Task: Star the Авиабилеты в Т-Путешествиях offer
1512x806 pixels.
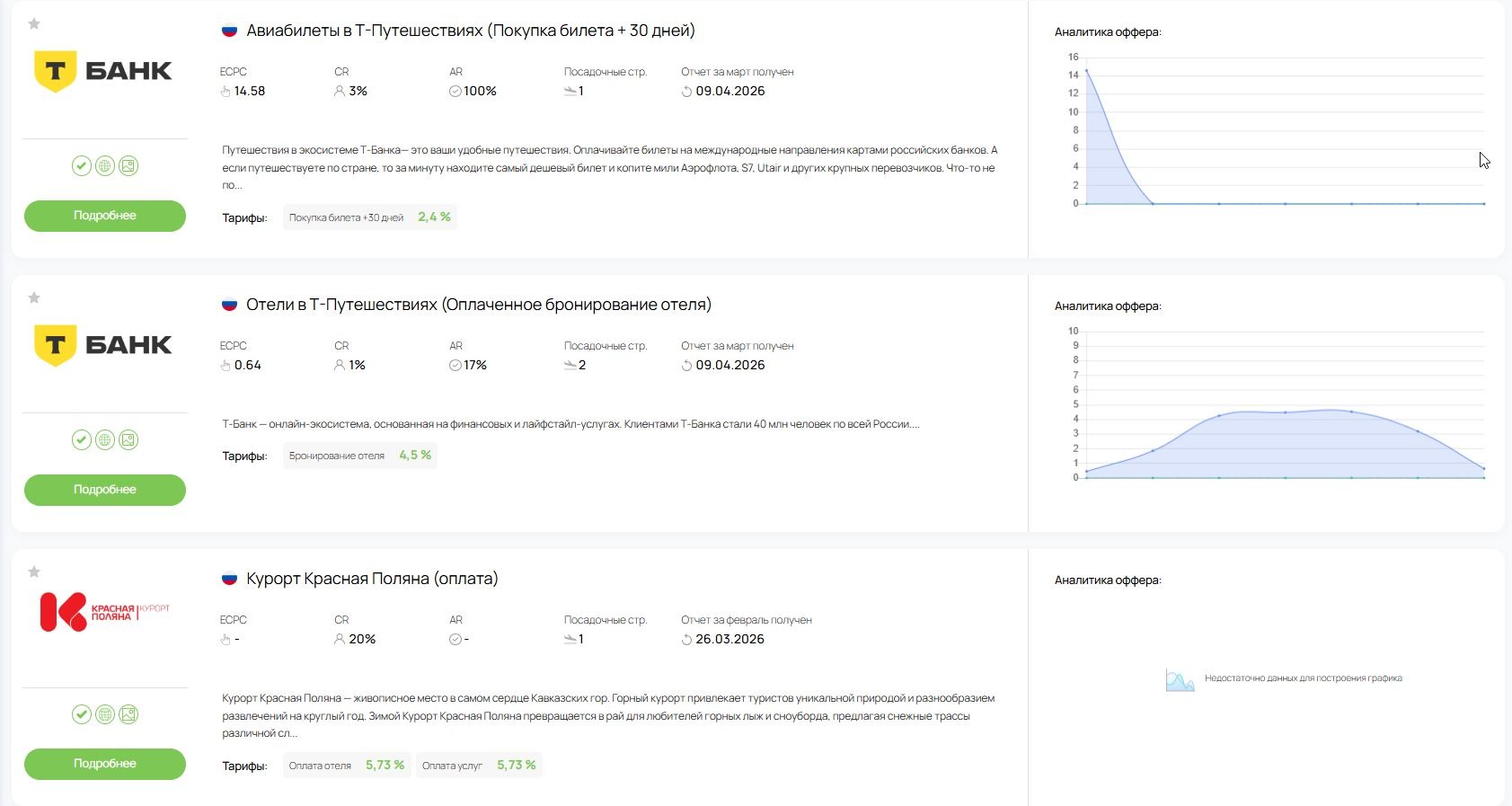Action: 34,23
